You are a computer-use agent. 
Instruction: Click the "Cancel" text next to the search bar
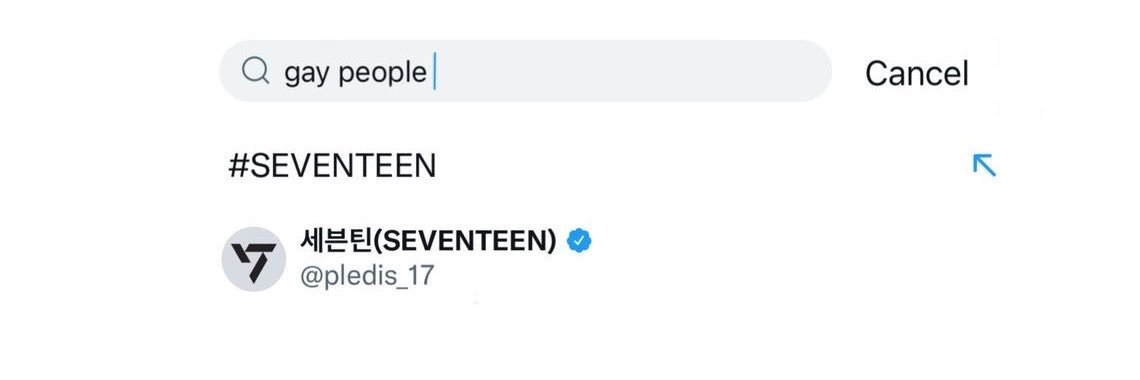(x=917, y=73)
